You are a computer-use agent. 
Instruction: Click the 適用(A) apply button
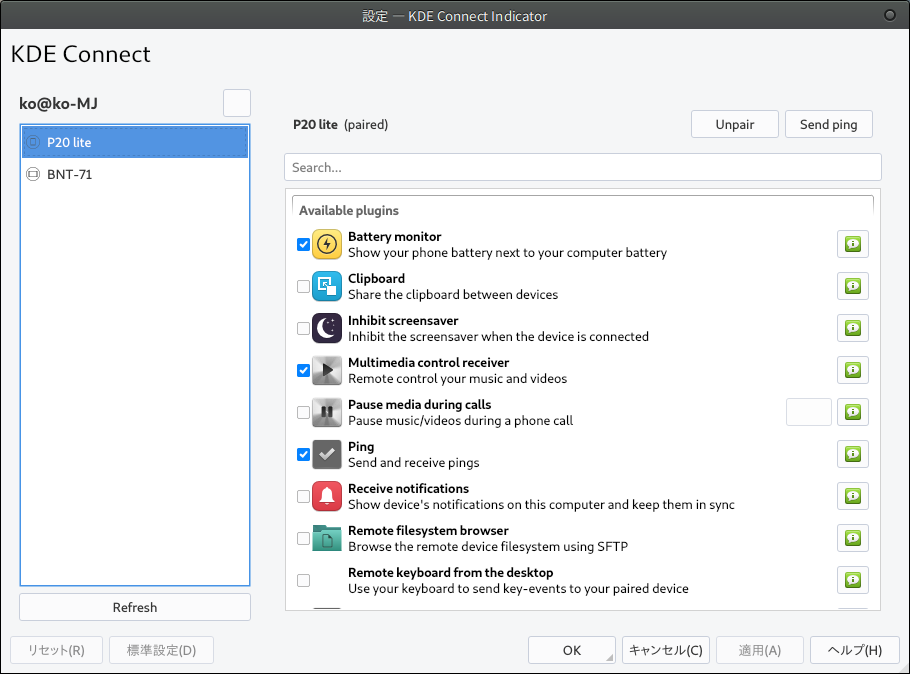(760, 650)
